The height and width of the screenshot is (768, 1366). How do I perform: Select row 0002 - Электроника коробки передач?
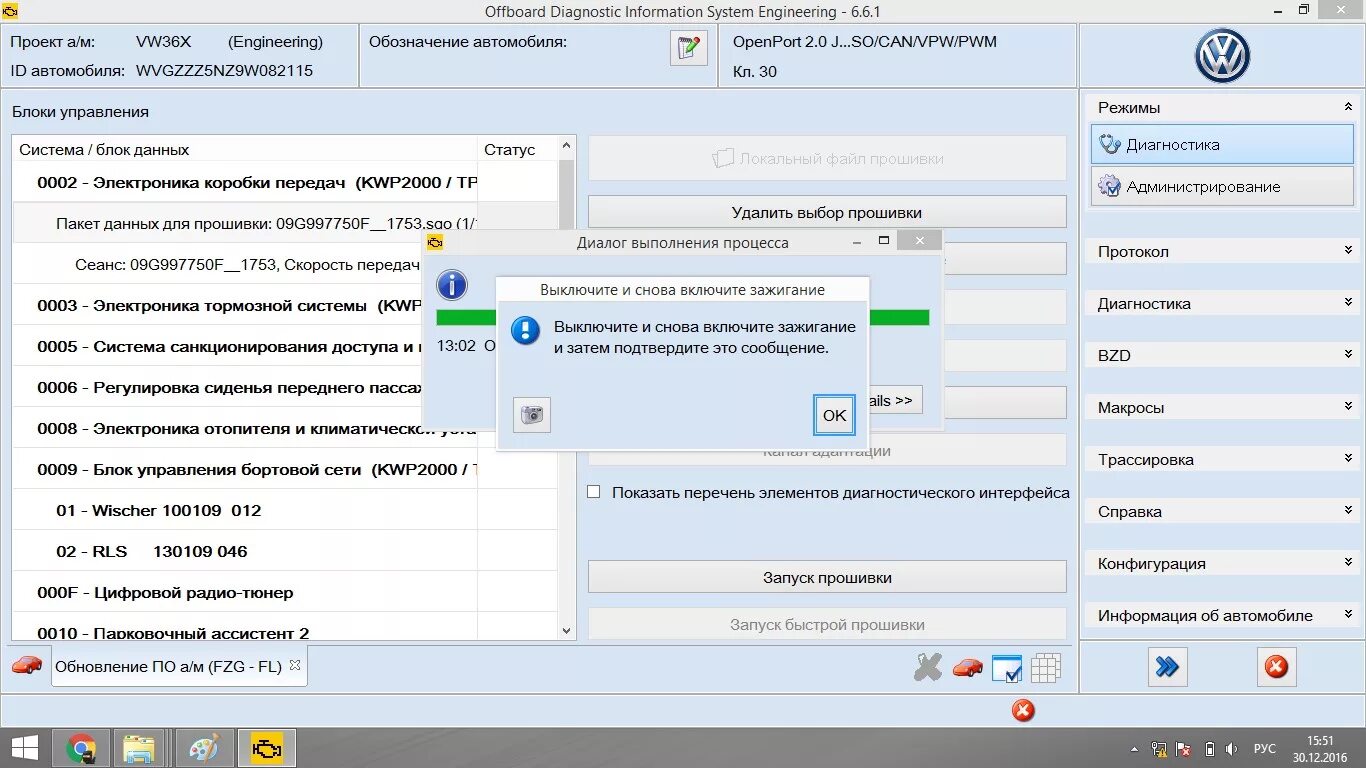coord(285,182)
